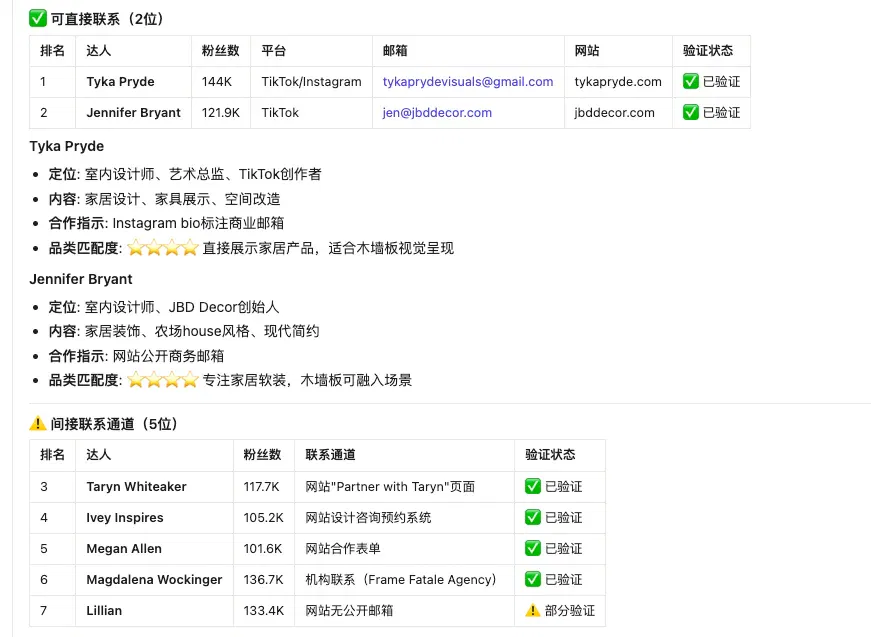Click warning icon beside 间接联系通道 heading

click(38, 424)
